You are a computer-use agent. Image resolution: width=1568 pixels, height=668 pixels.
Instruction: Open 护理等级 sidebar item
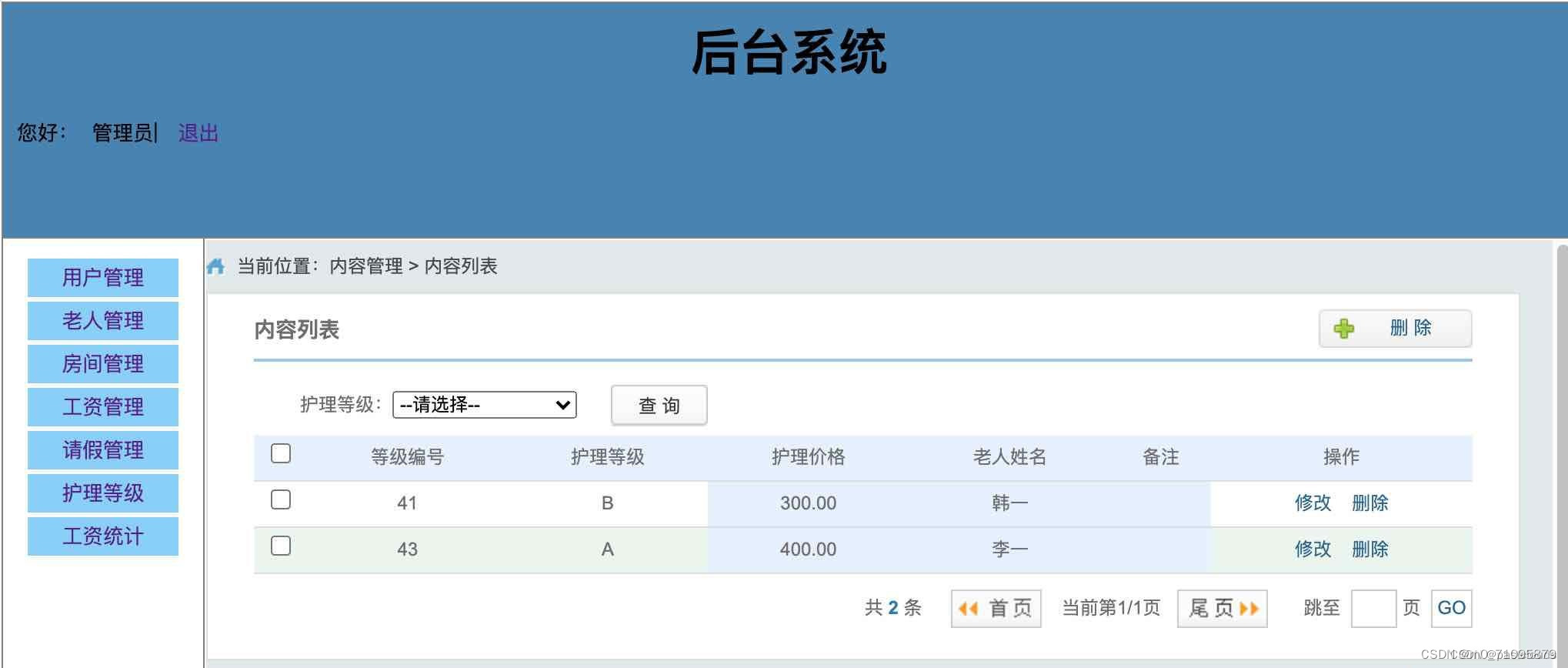[103, 493]
